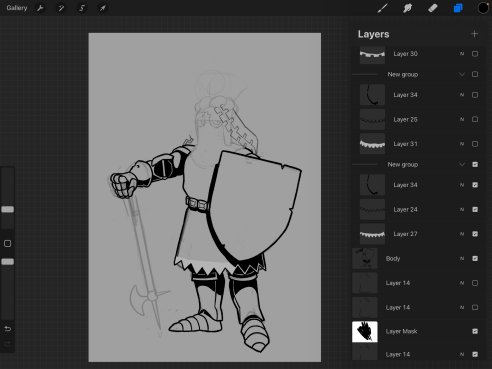Hide the Body layer
This screenshot has width=492, height=369.
tap(475, 258)
